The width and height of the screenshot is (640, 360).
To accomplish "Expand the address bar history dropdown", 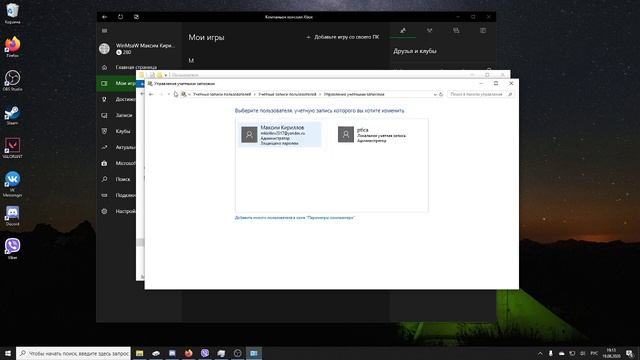I will click(x=435, y=94).
